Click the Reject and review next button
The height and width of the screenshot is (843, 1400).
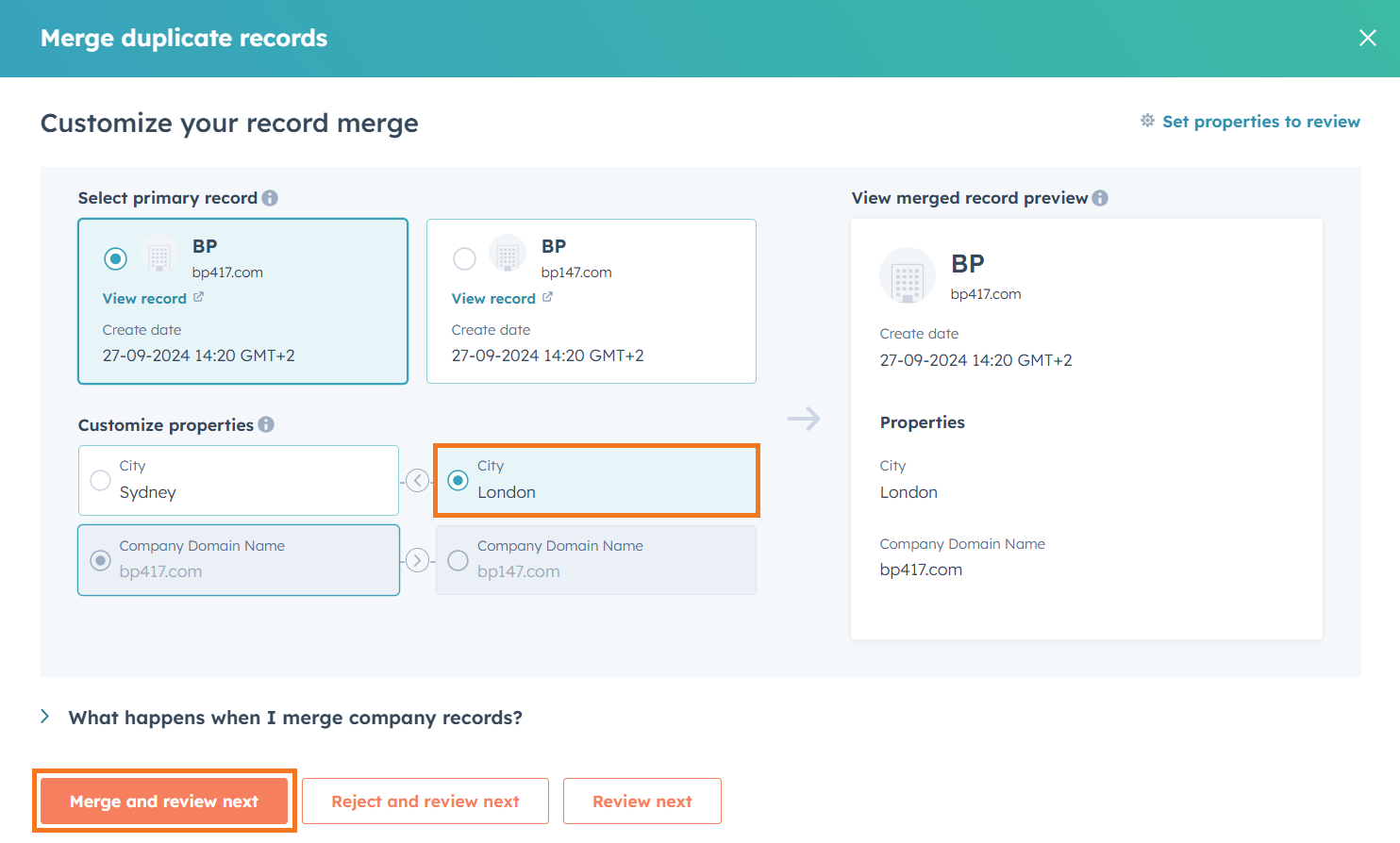point(425,801)
